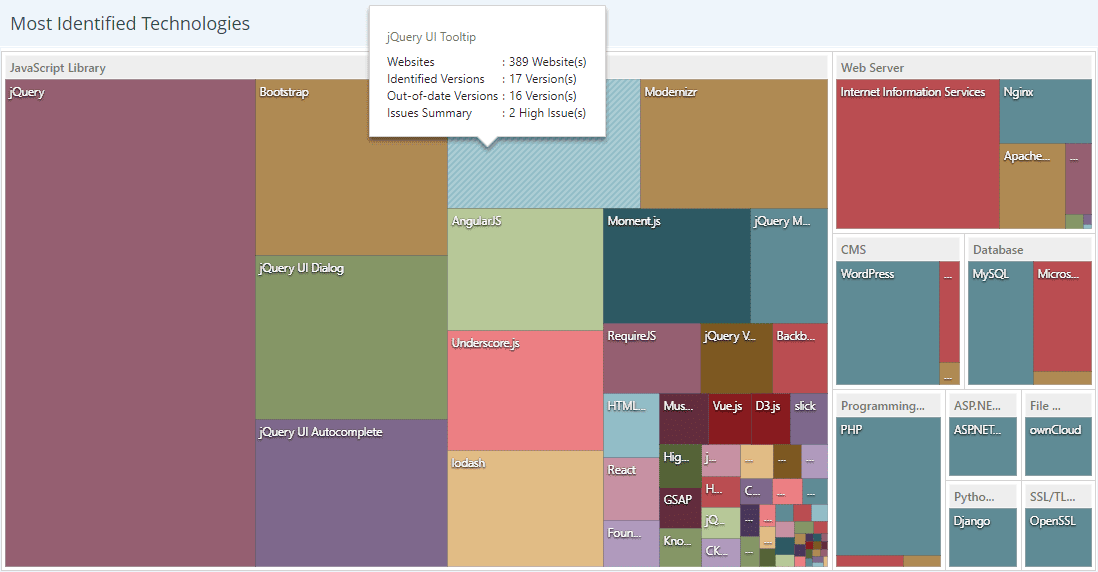Click the jQuery UI Autocomplete tile
This screenshot has height=572, width=1098.
point(351,492)
